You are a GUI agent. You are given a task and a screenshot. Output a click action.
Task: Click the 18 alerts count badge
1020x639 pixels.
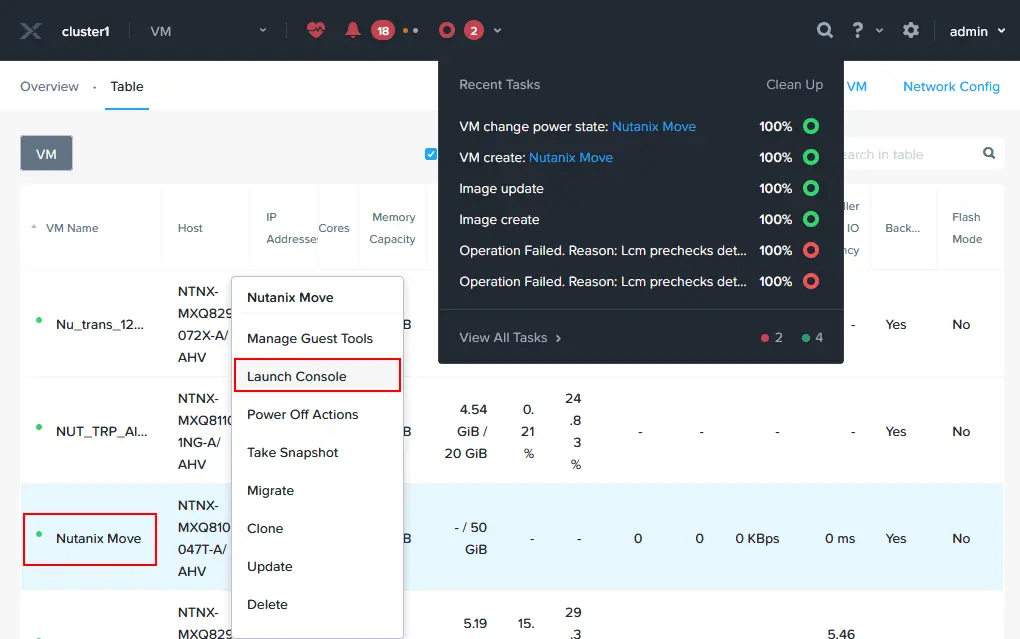click(382, 31)
